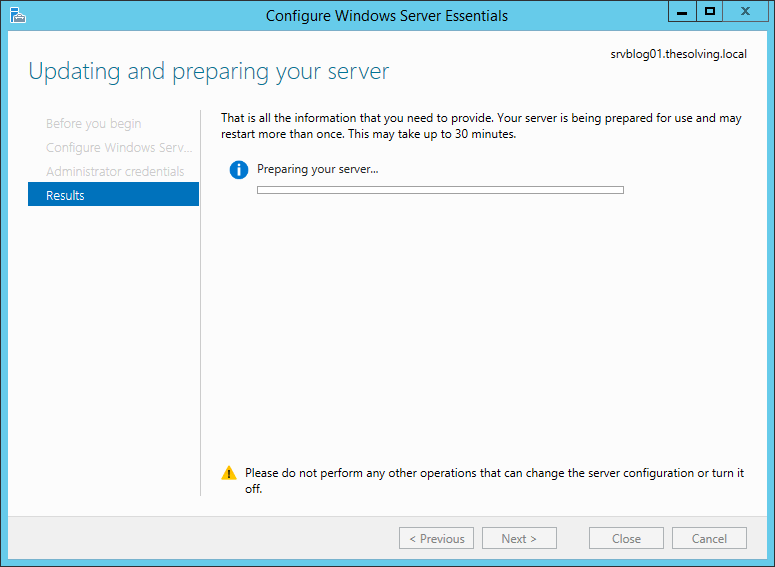This screenshot has width=775, height=567.
Task: Click the srvblog01.thesolving.local server name
Action: [679, 54]
